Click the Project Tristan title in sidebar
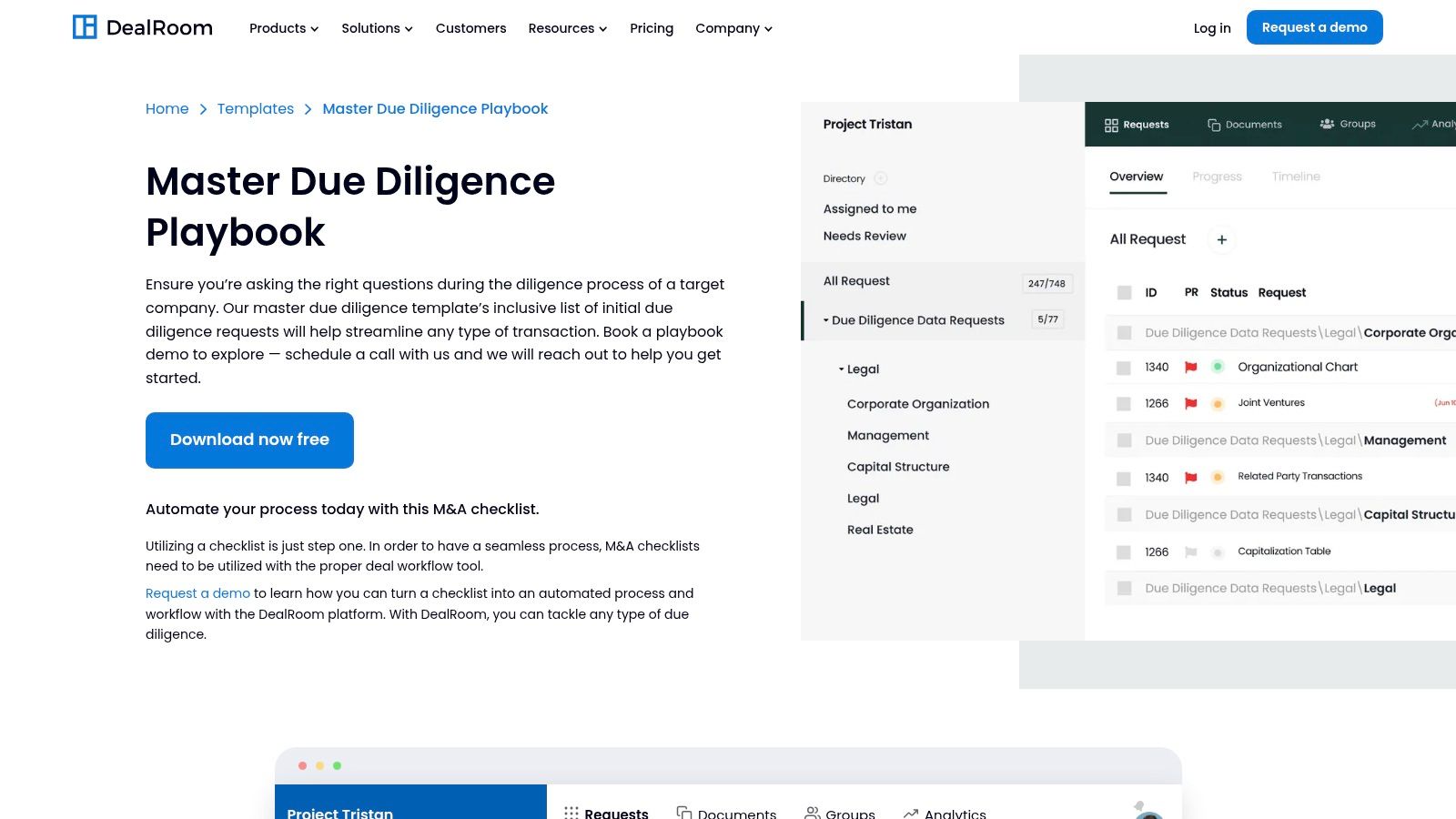 867,124
